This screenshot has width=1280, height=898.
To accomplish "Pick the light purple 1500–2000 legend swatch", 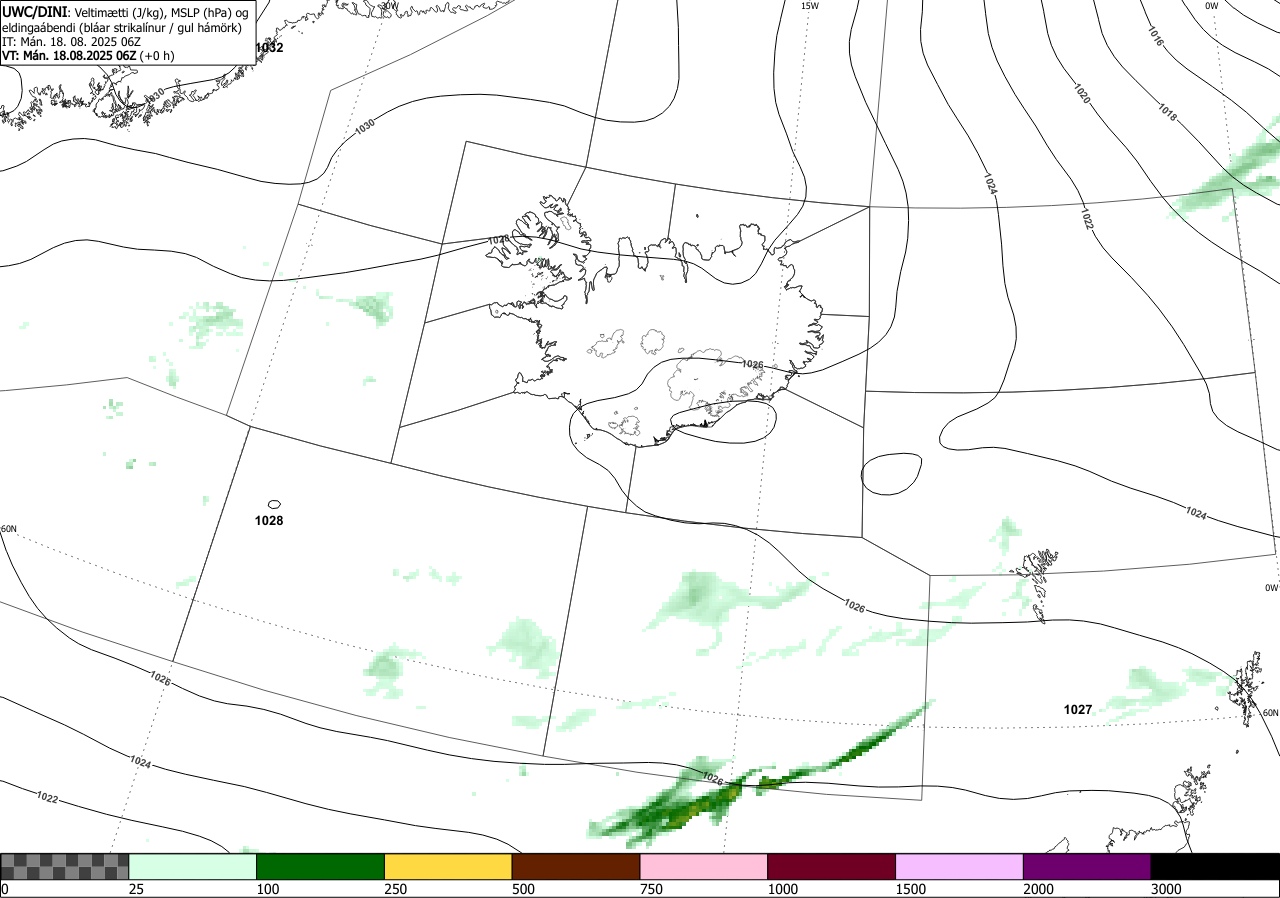I will tap(959, 866).
